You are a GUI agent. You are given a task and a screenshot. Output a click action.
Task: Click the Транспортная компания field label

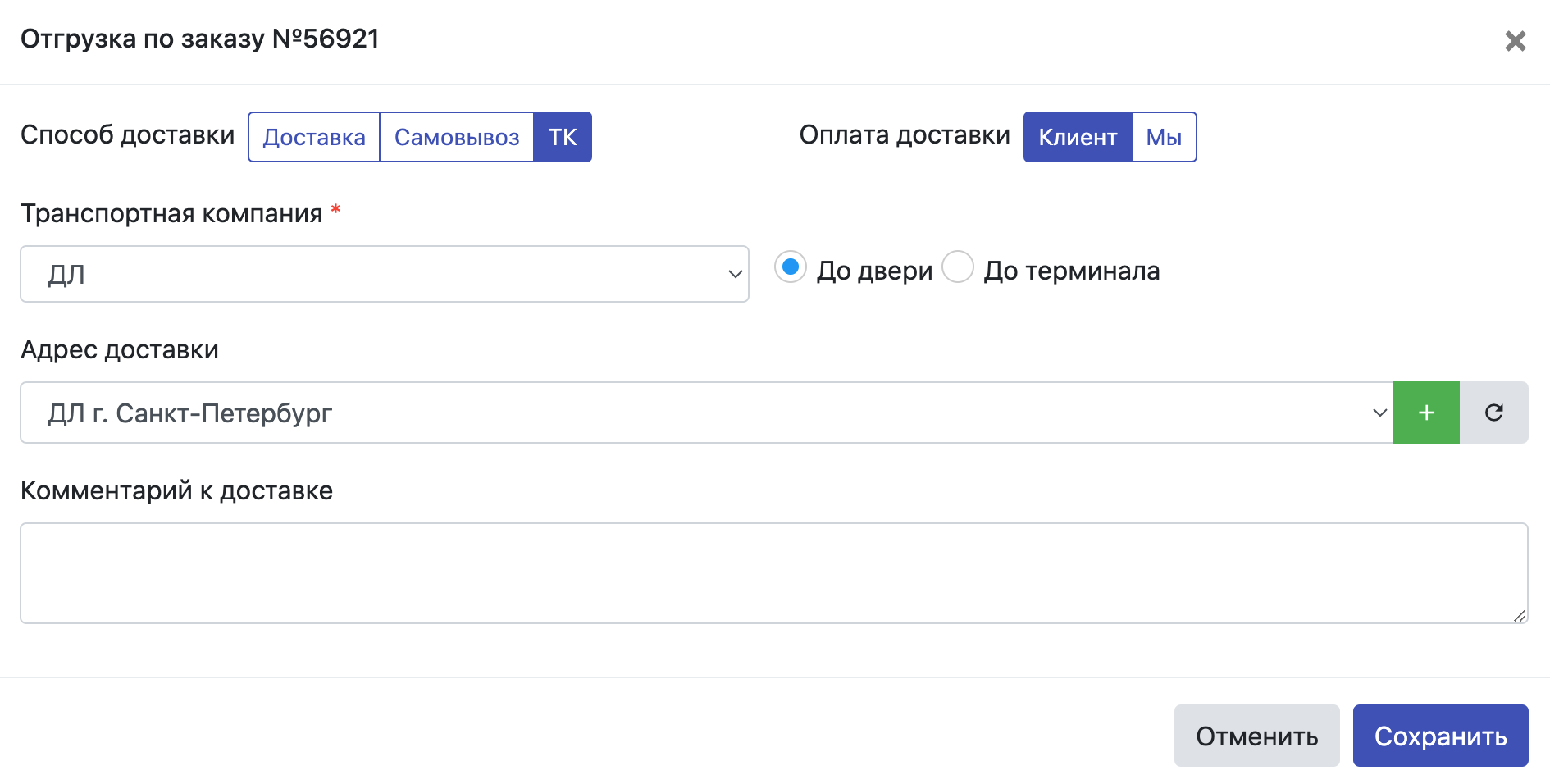pyautogui.click(x=171, y=213)
